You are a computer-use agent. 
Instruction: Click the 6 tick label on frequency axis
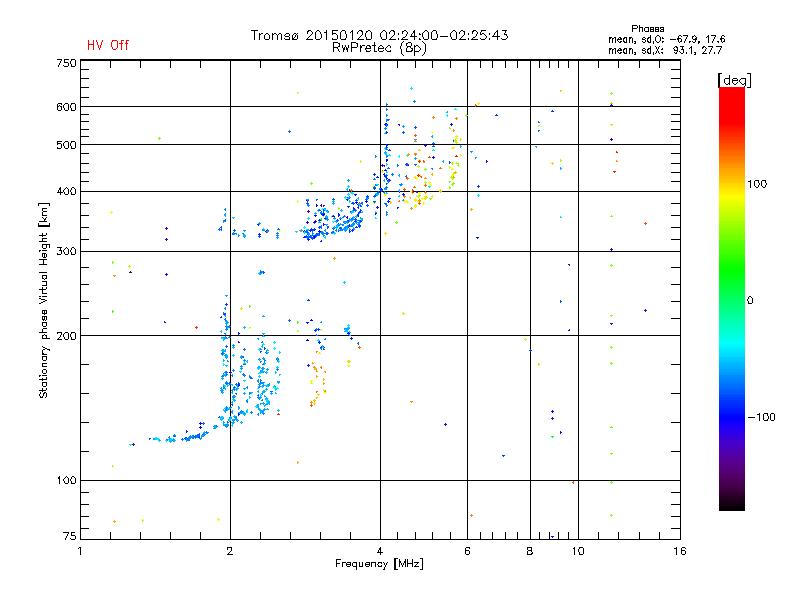click(467, 552)
